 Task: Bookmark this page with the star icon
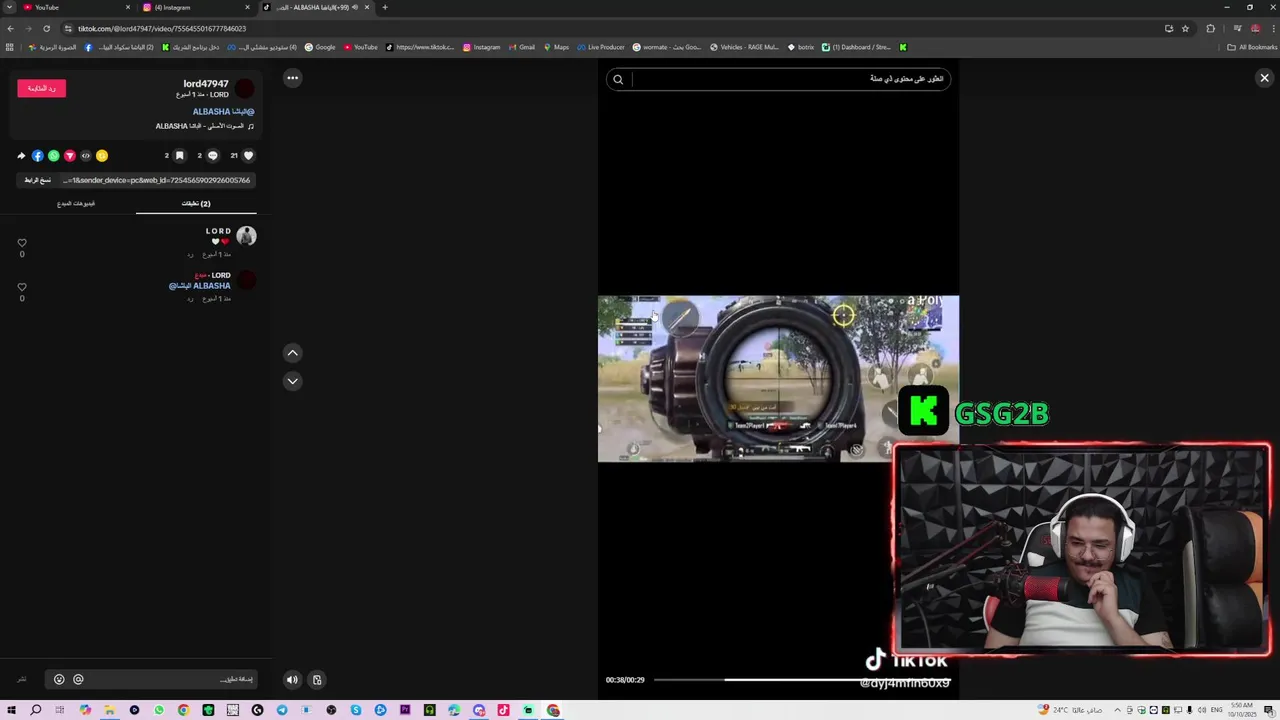point(1185,28)
